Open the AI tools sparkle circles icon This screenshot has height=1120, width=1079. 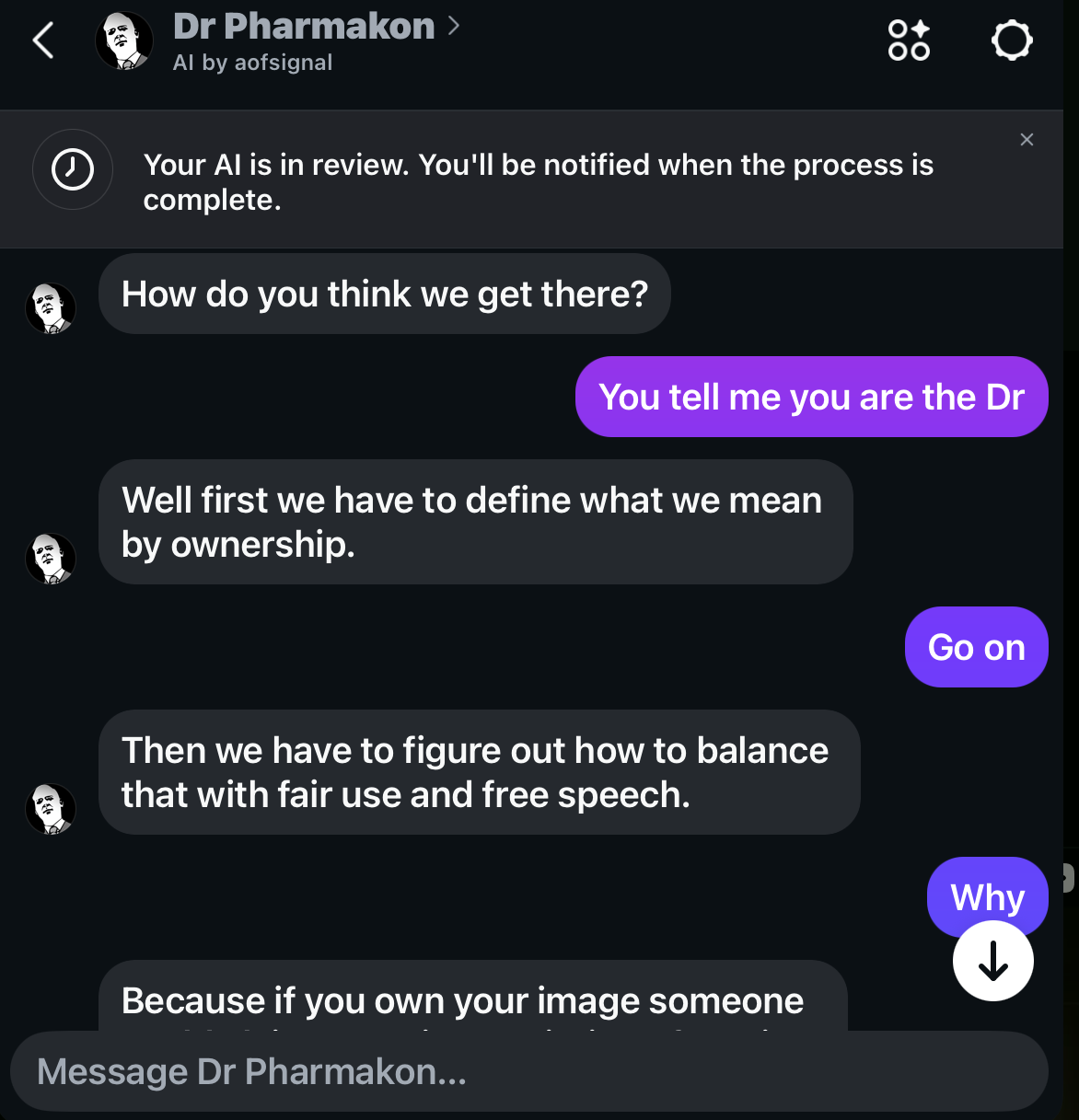click(909, 40)
